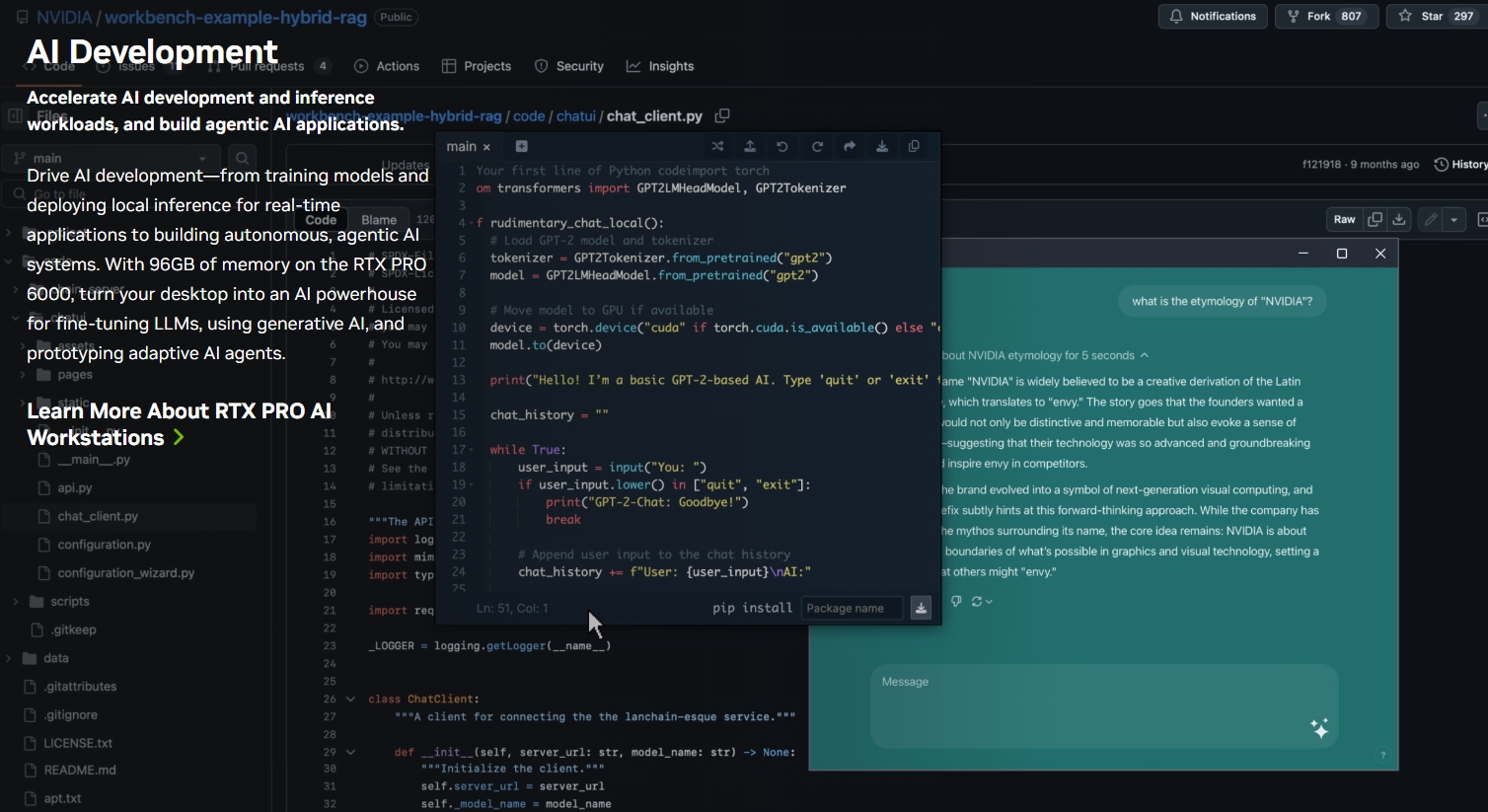This screenshot has width=1488, height=812.
Task: Select configuration.py in the file tree
Action: 104,545
